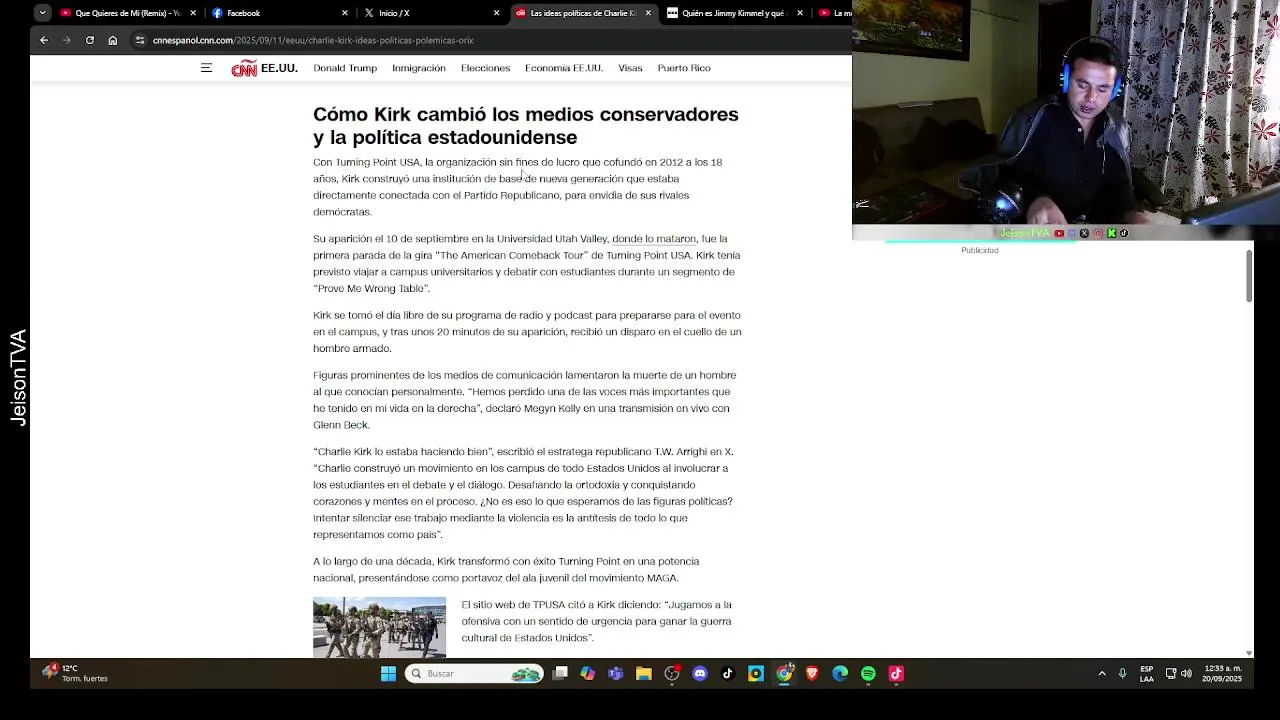Open Brave browser from the taskbar
Viewport: 1280px width, 720px height.
(x=812, y=674)
